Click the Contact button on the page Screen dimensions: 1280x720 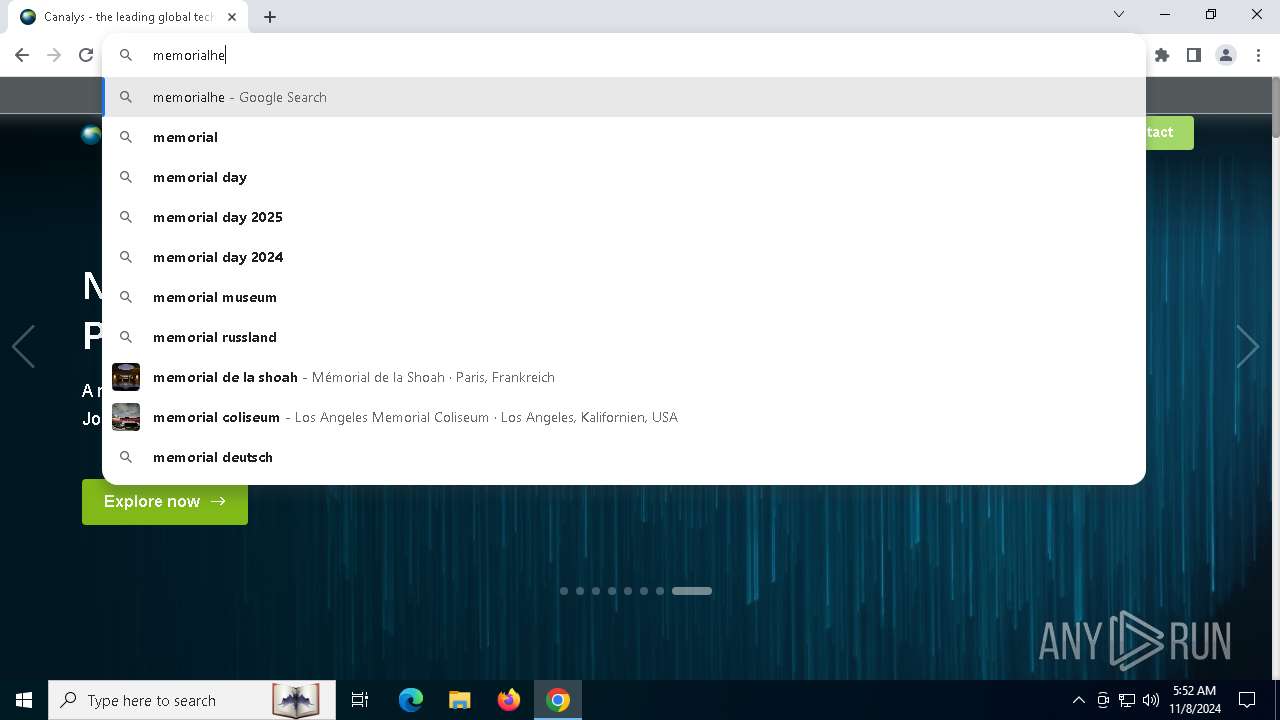(x=1169, y=132)
